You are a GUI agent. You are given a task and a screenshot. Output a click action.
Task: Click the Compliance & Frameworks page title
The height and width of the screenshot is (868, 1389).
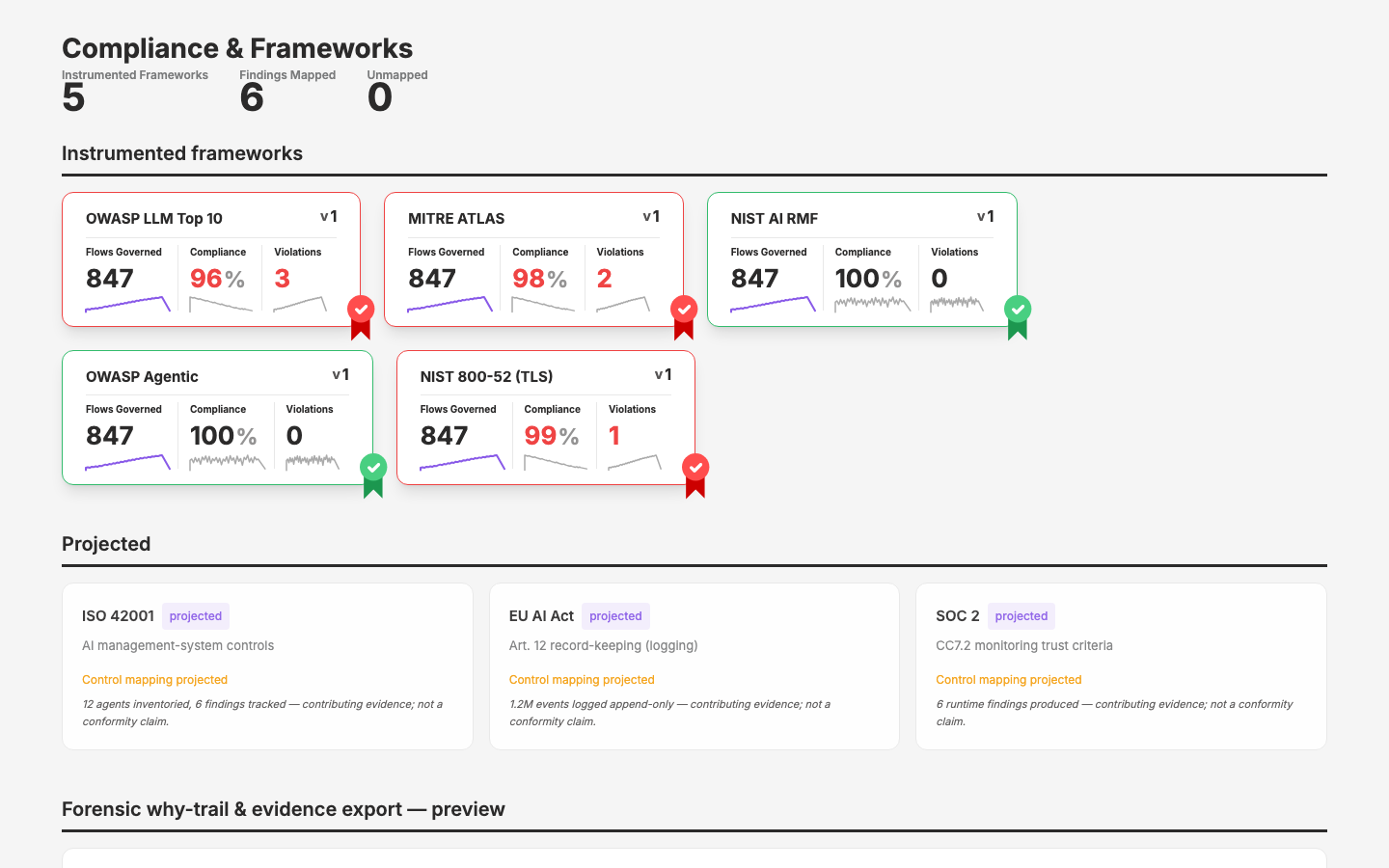pos(237,48)
